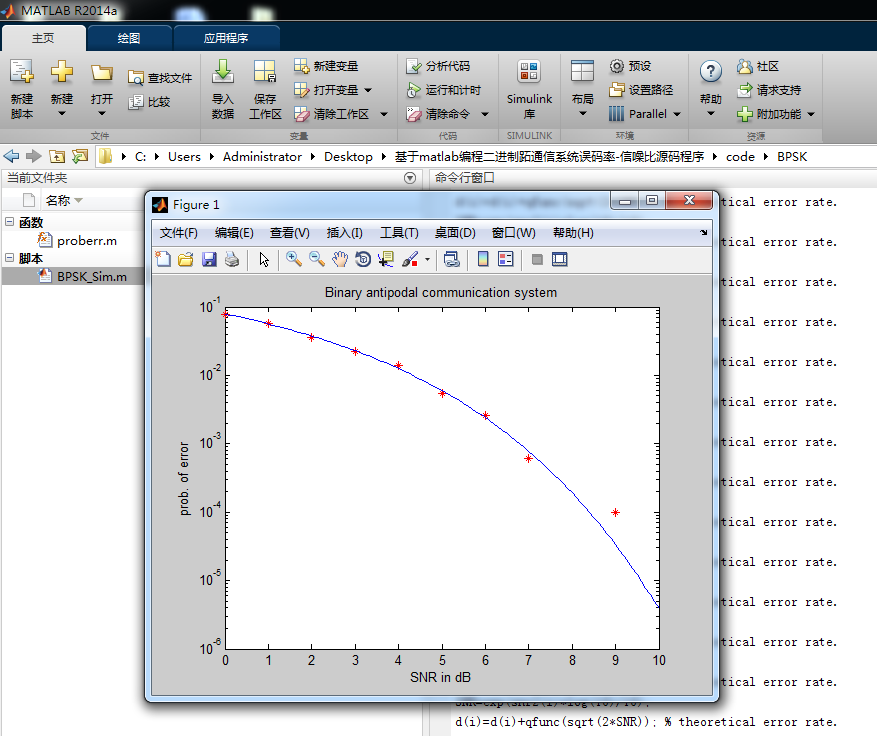
Task: Open the View (查看) menu in Figure 1
Action: coord(290,233)
